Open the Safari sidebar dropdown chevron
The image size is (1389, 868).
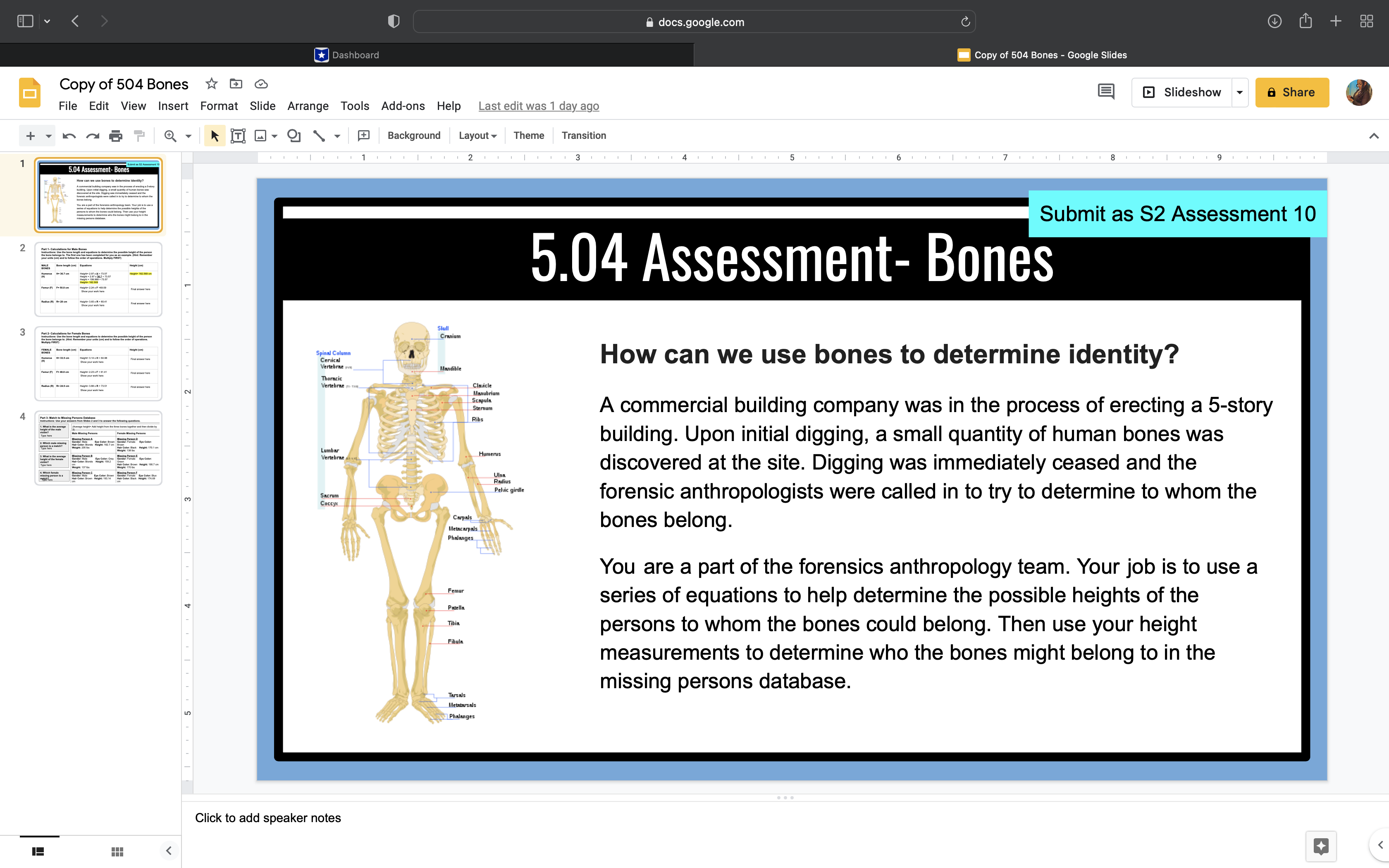[x=47, y=21]
